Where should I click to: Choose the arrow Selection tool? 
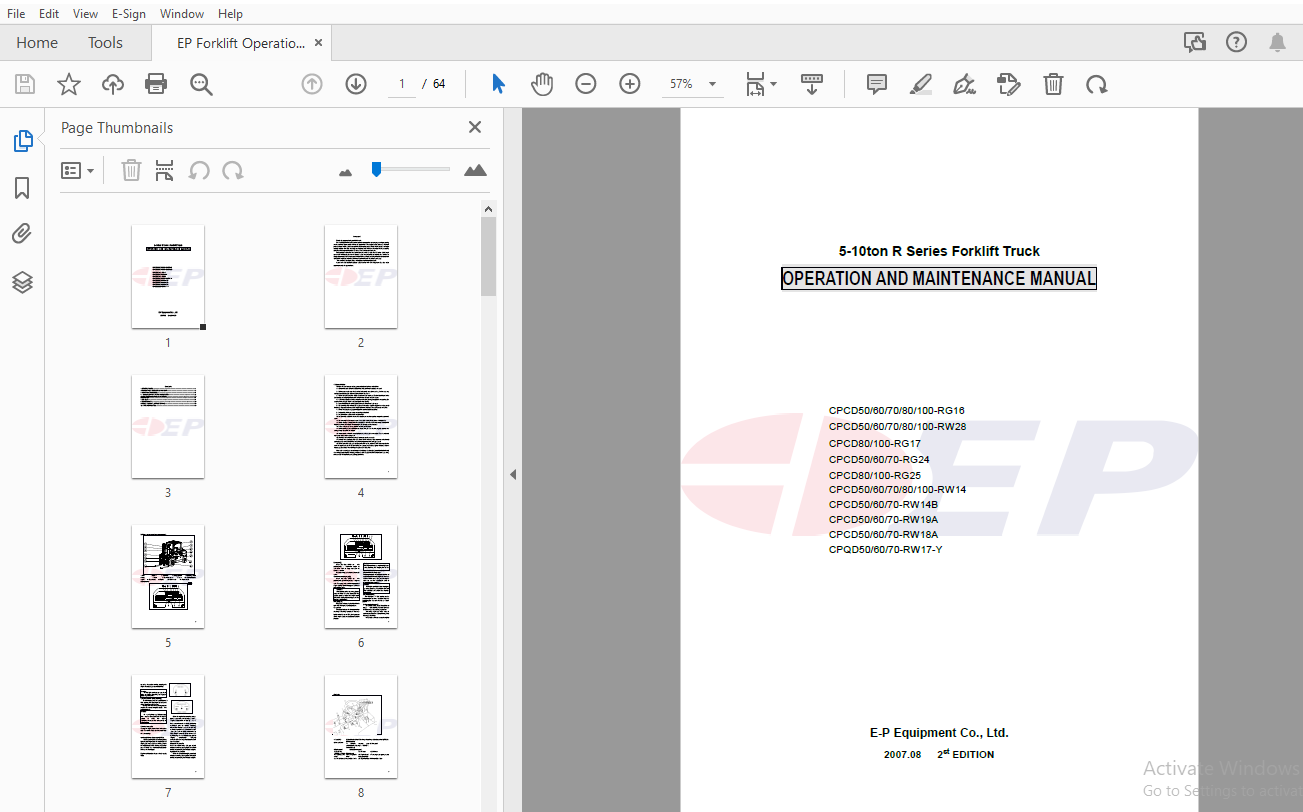(x=498, y=84)
